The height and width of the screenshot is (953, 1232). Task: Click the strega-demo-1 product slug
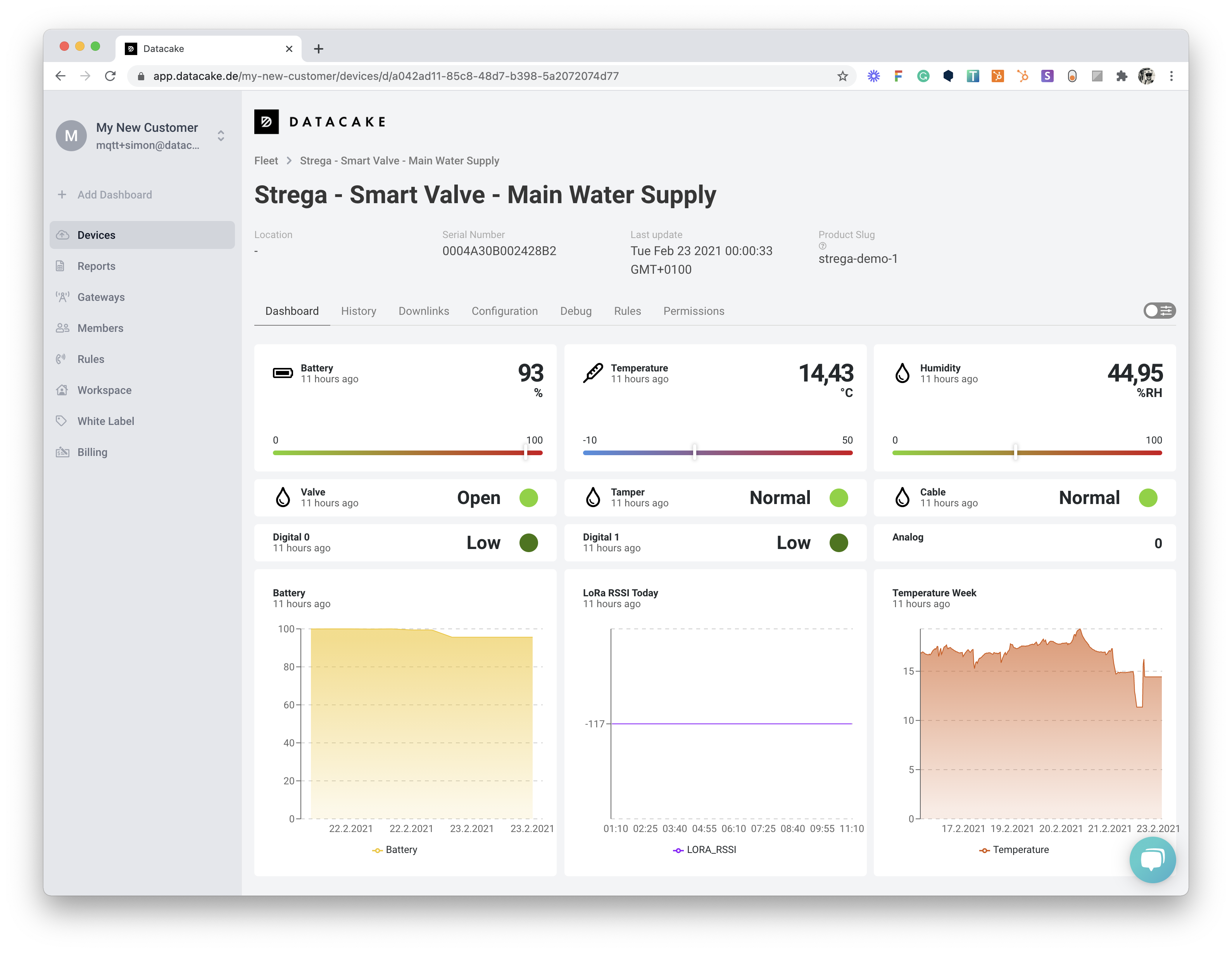858,259
